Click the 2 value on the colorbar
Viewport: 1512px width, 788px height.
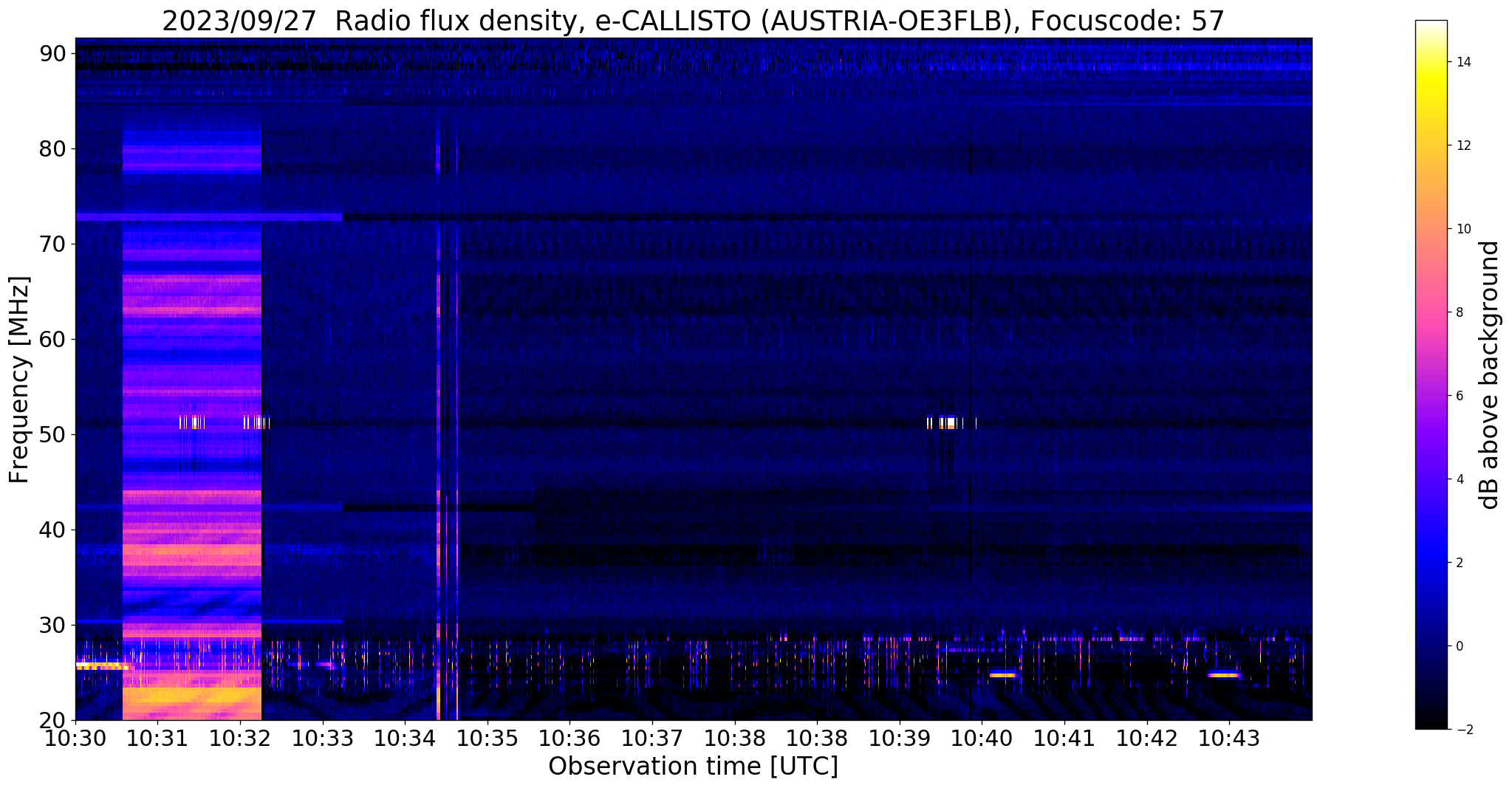pyautogui.click(x=1459, y=563)
